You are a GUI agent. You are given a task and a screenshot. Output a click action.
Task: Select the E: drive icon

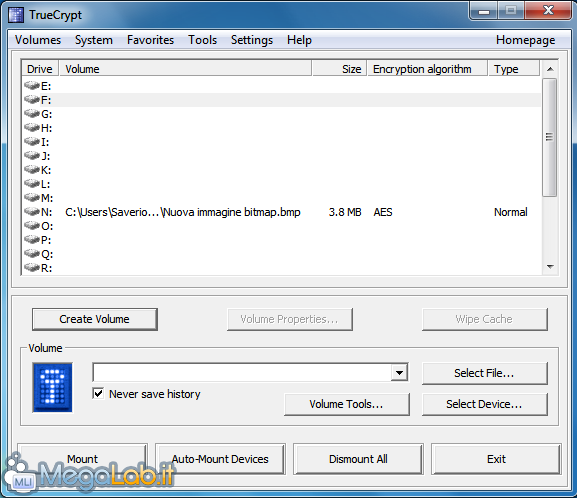coord(32,86)
